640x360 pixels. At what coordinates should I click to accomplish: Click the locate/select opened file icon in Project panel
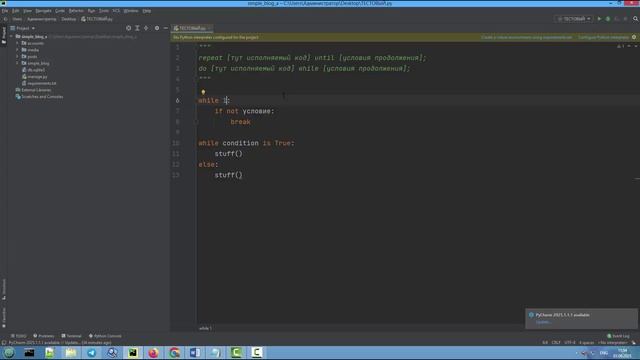click(129, 28)
